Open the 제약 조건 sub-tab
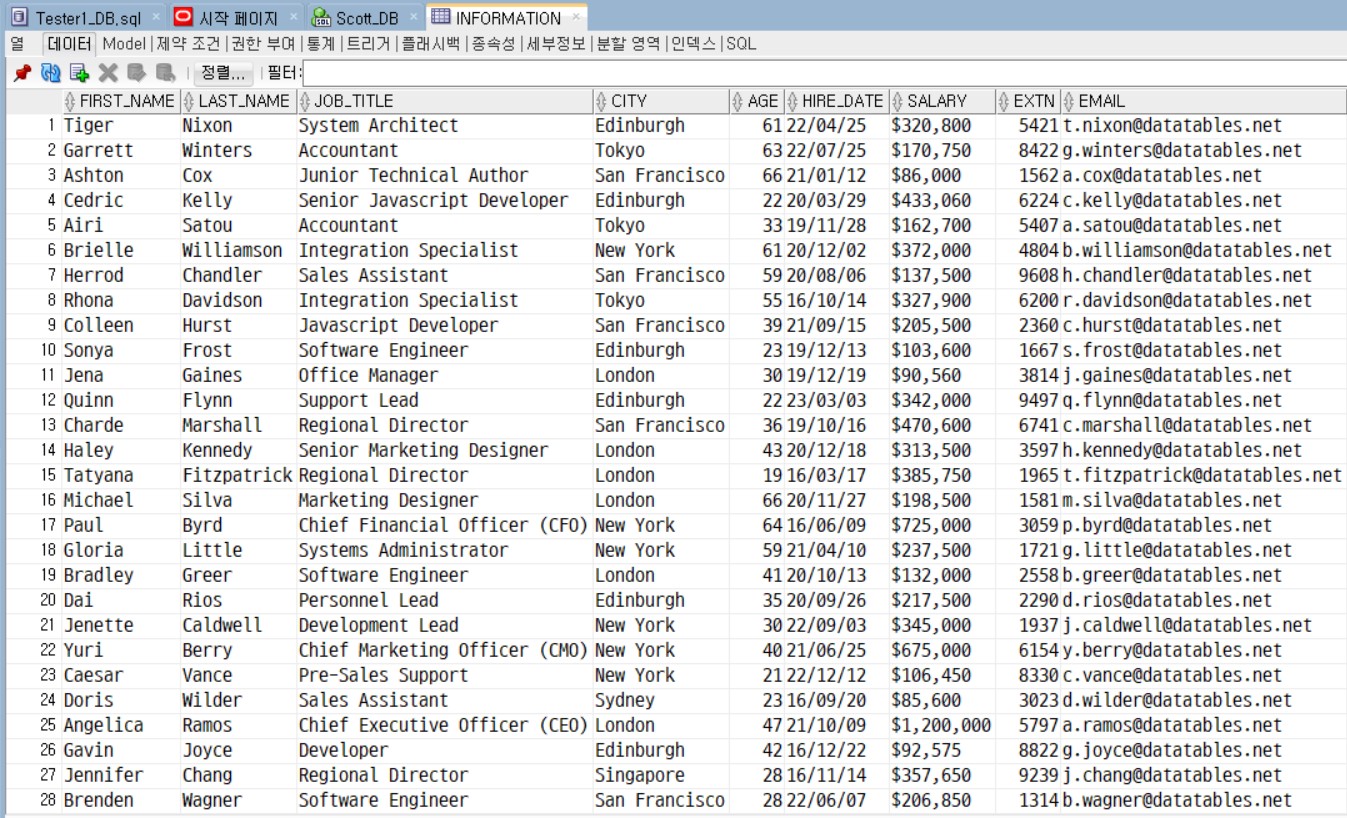Image resolution: width=1347 pixels, height=818 pixels. point(189,44)
